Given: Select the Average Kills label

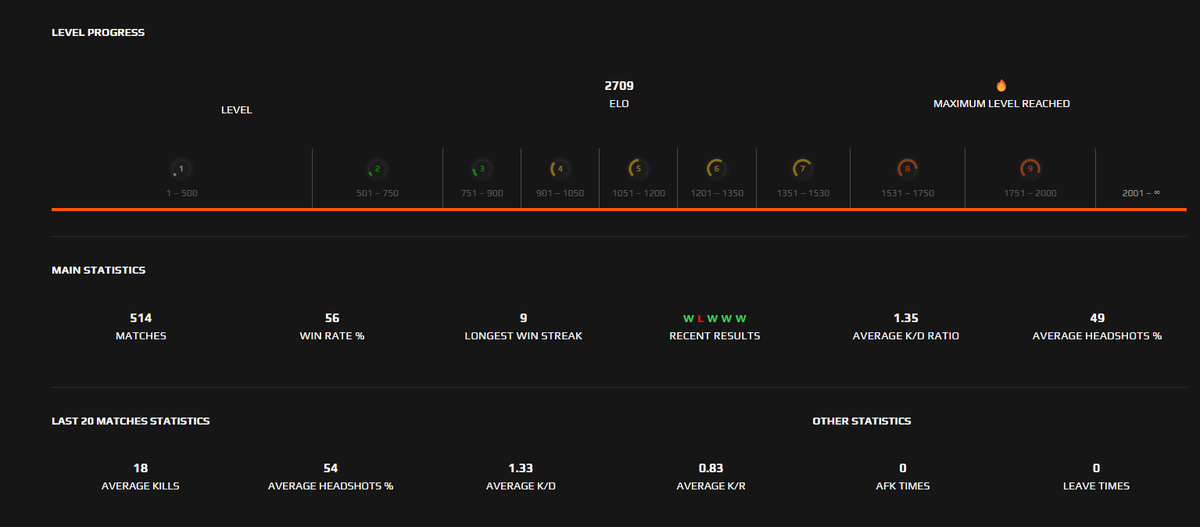Looking at the screenshot, I should pos(140,486).
